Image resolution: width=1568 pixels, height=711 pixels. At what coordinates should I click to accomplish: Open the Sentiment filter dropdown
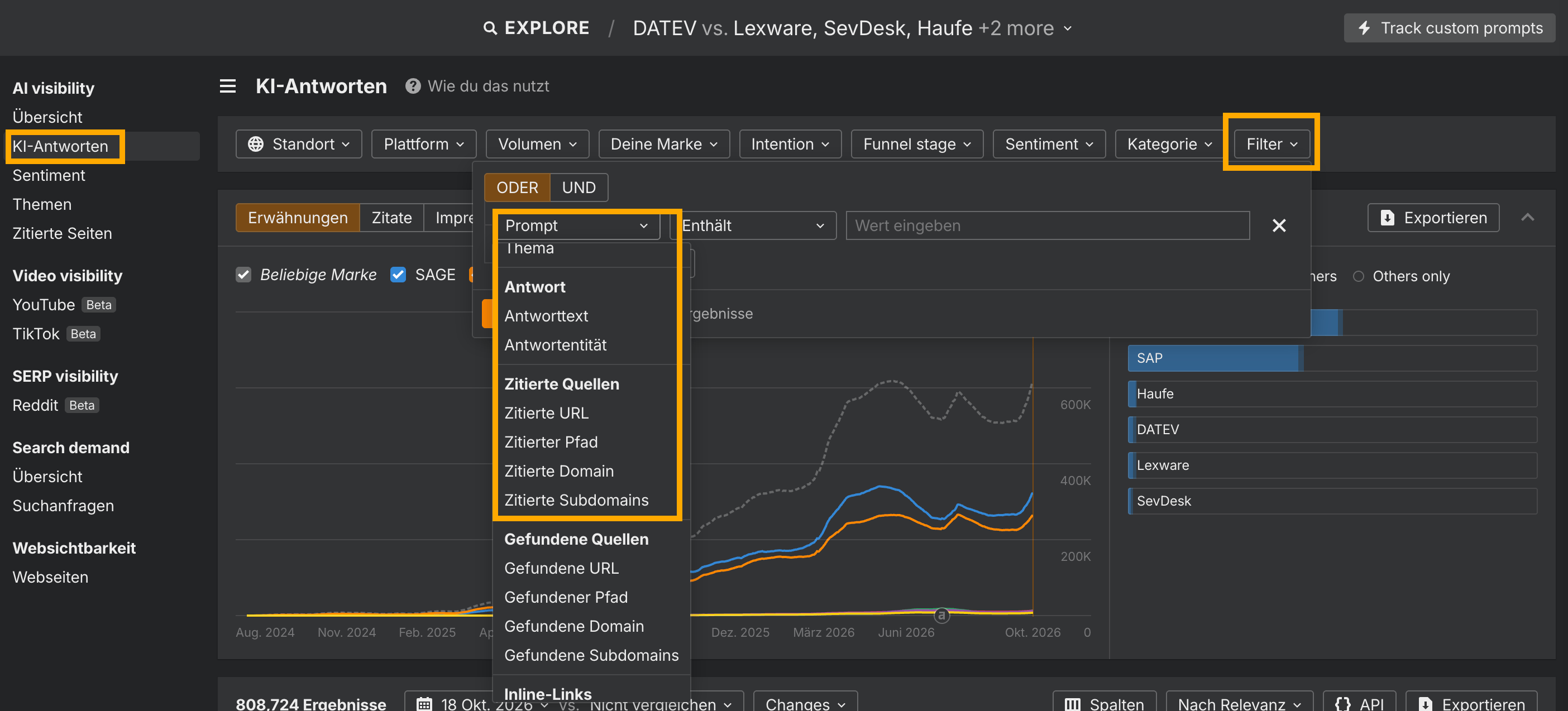(1049, 144)
